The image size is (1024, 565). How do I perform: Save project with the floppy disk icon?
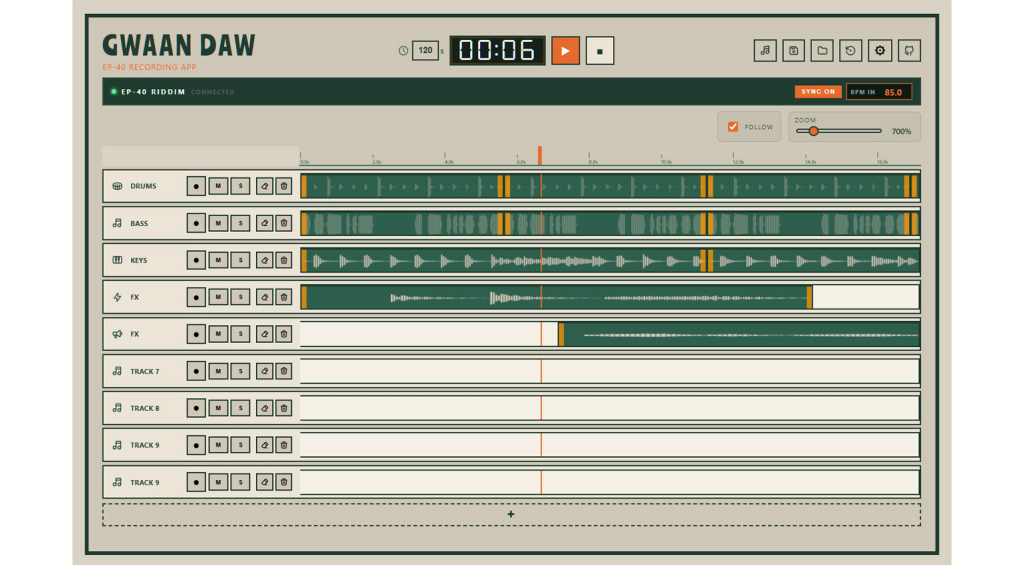pyautogui.click(x=793, y=51)
